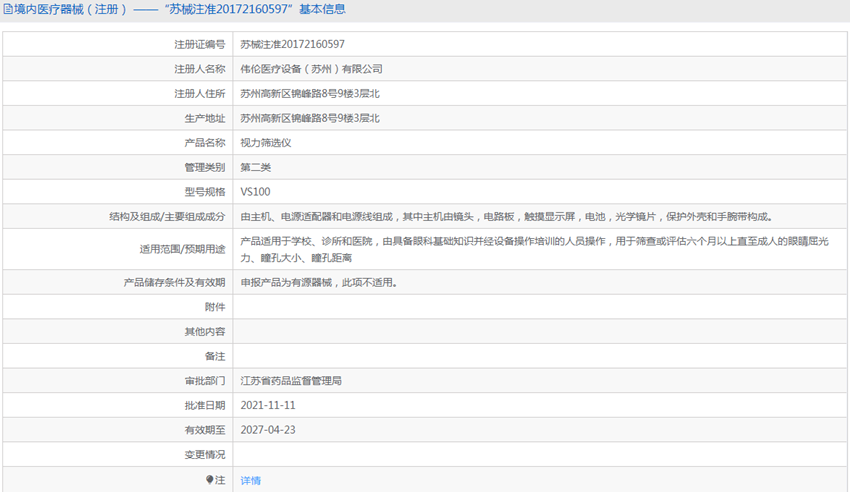Click the 注册人住所 address value

click(309, 94)
